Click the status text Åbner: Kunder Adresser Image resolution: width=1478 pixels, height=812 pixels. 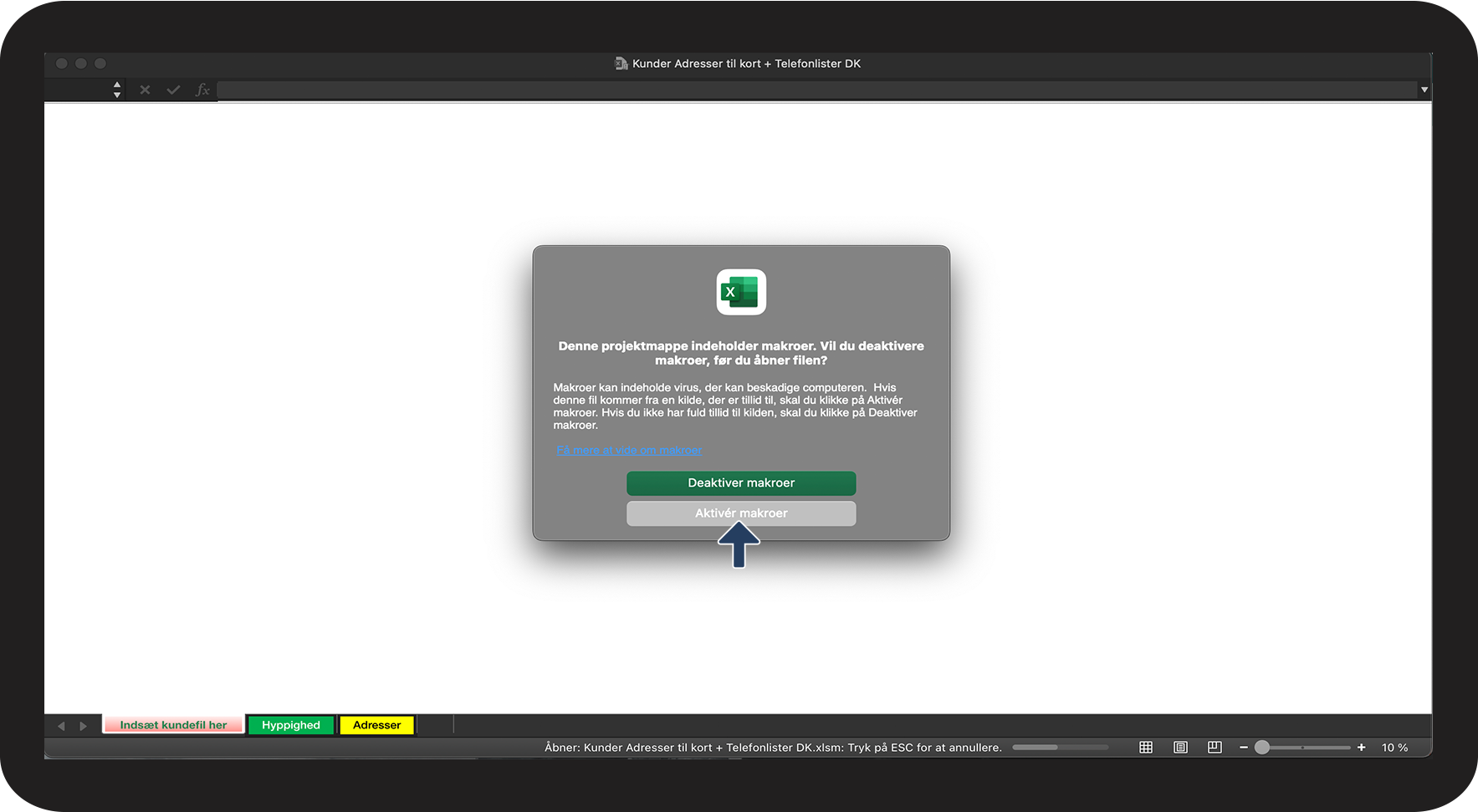coord(773,748)
